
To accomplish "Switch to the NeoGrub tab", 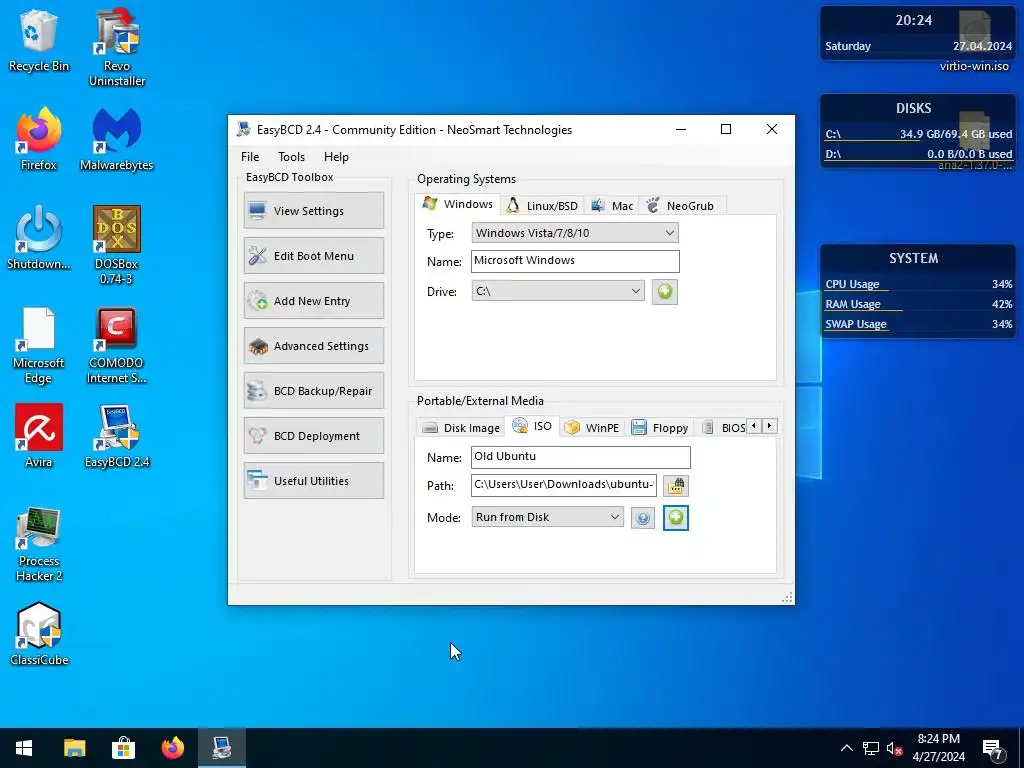I will 680,206.
